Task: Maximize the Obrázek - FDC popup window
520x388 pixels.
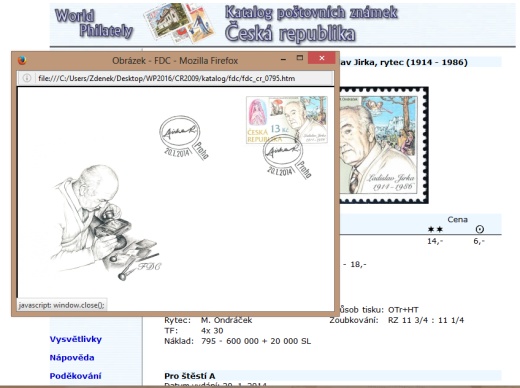Action: [300, 58]
